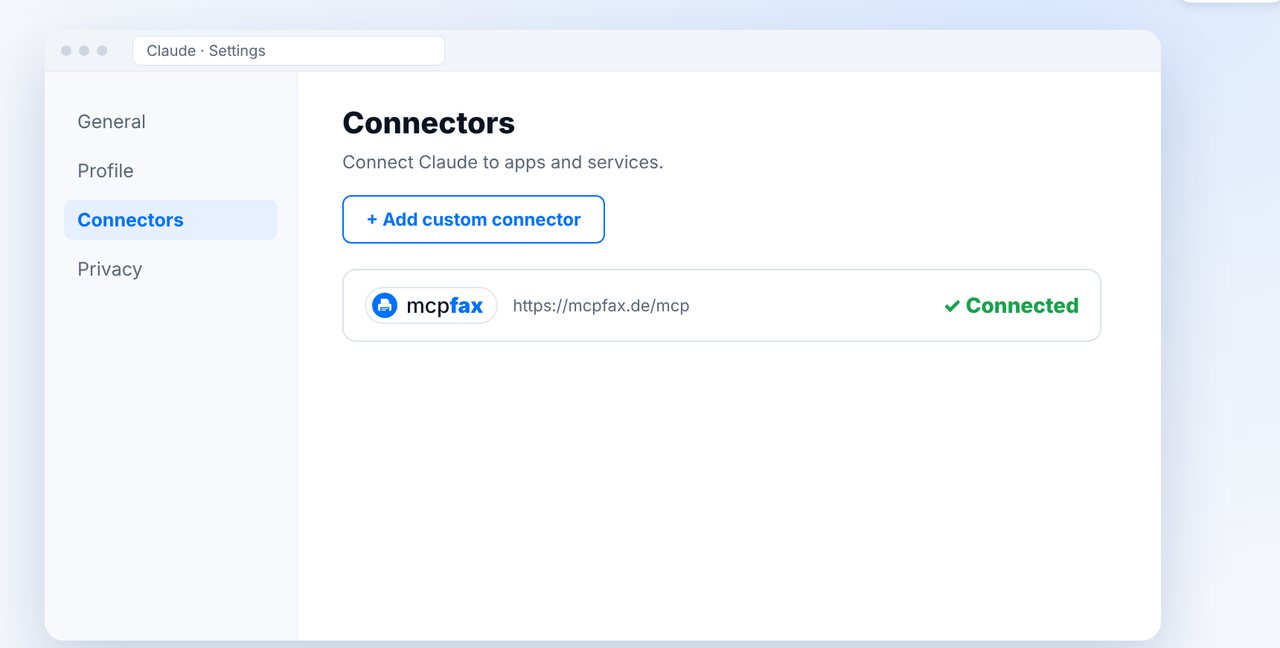Click the mcpfax logo badge text
Viewport: 1280px width, 648px height.
pos(445,306)
